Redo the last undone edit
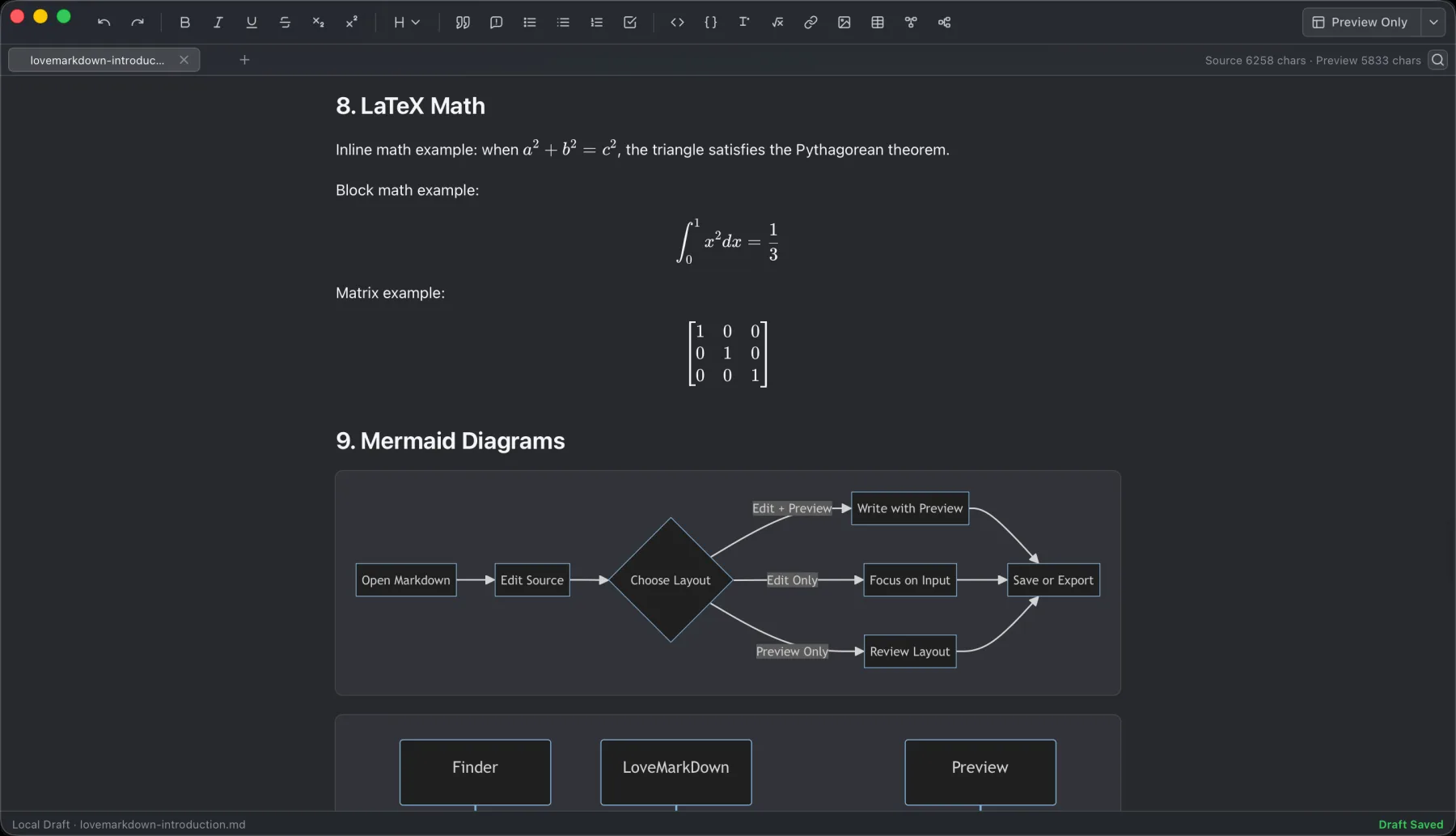 (x=138, y=23)
